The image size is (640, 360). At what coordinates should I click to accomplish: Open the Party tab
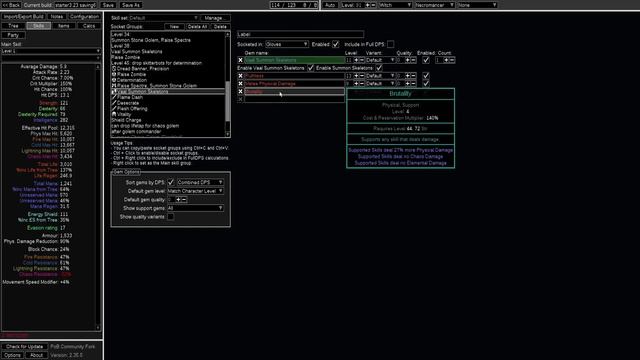[x=13, y=35]
